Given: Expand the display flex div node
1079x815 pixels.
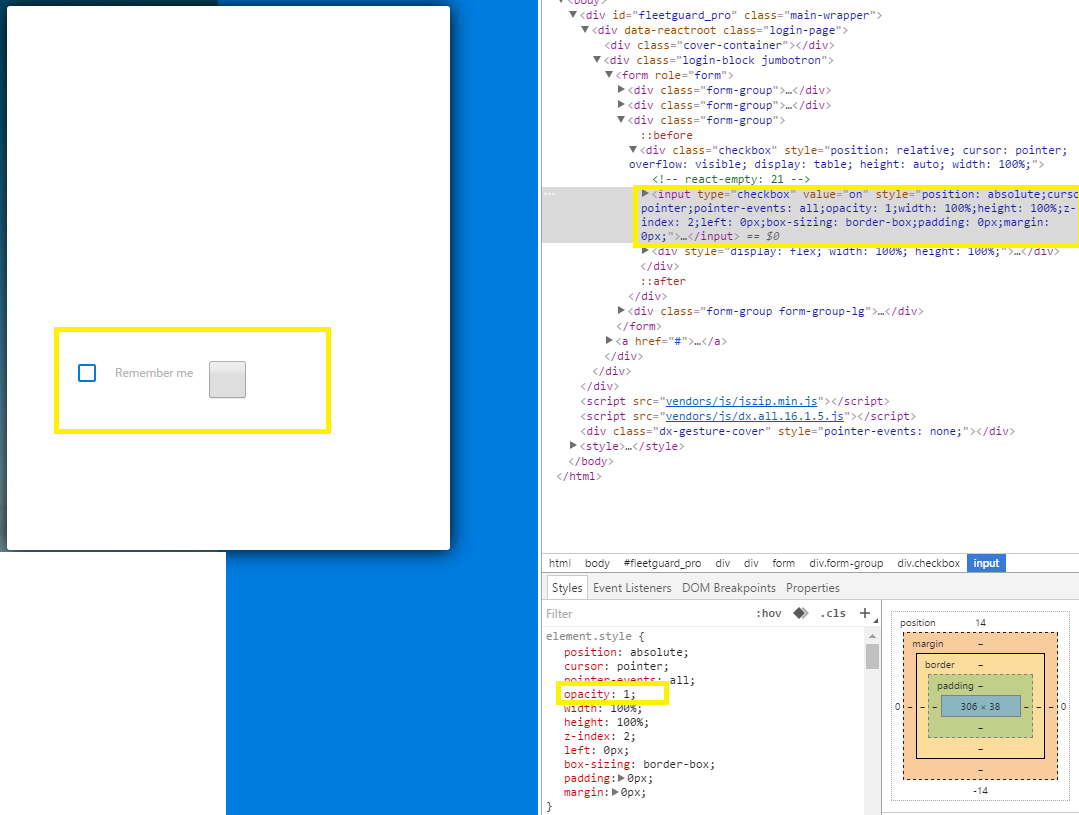Looking at the screenshot, I should pos(645,251).
